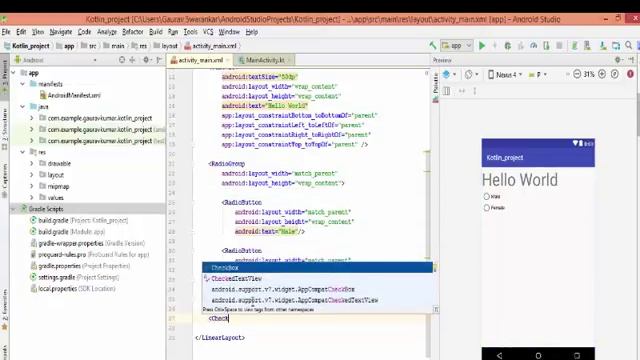Click the Make Project hammer icon
This screenshot has width=640, height=360.
coord(432,46)
